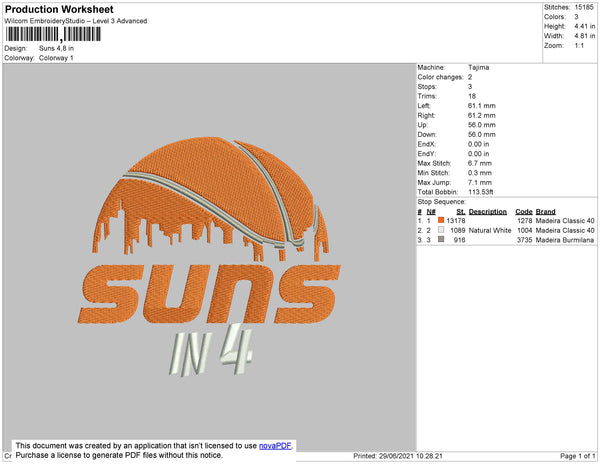Click the 'Colorway 1' value
Screen dimensions: 600x464
point(56,58)
